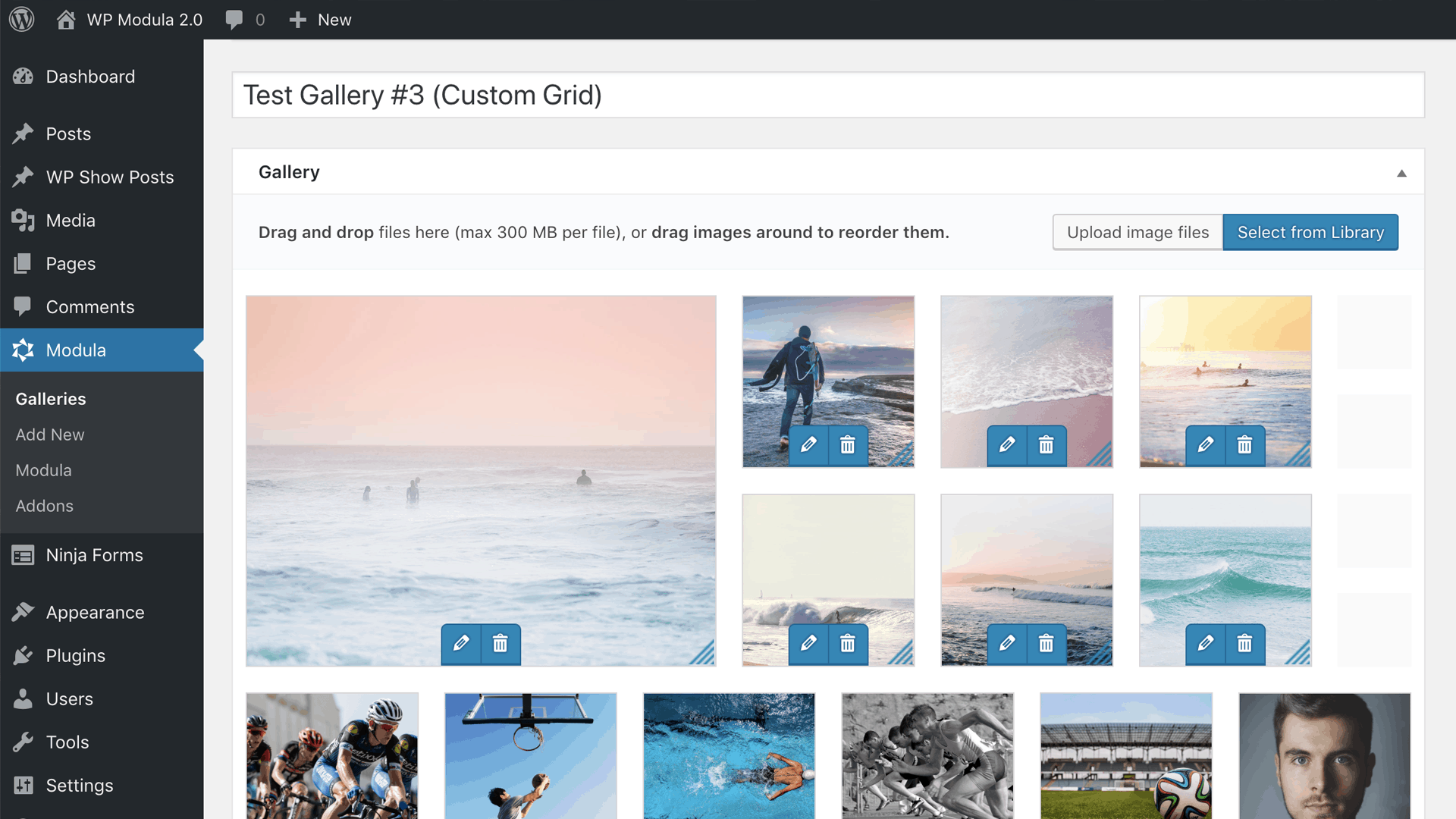Click resize handle on turquoise wave image
Screen dimensions: 1456x819
pyautogui.click(x=1300, y=654)
